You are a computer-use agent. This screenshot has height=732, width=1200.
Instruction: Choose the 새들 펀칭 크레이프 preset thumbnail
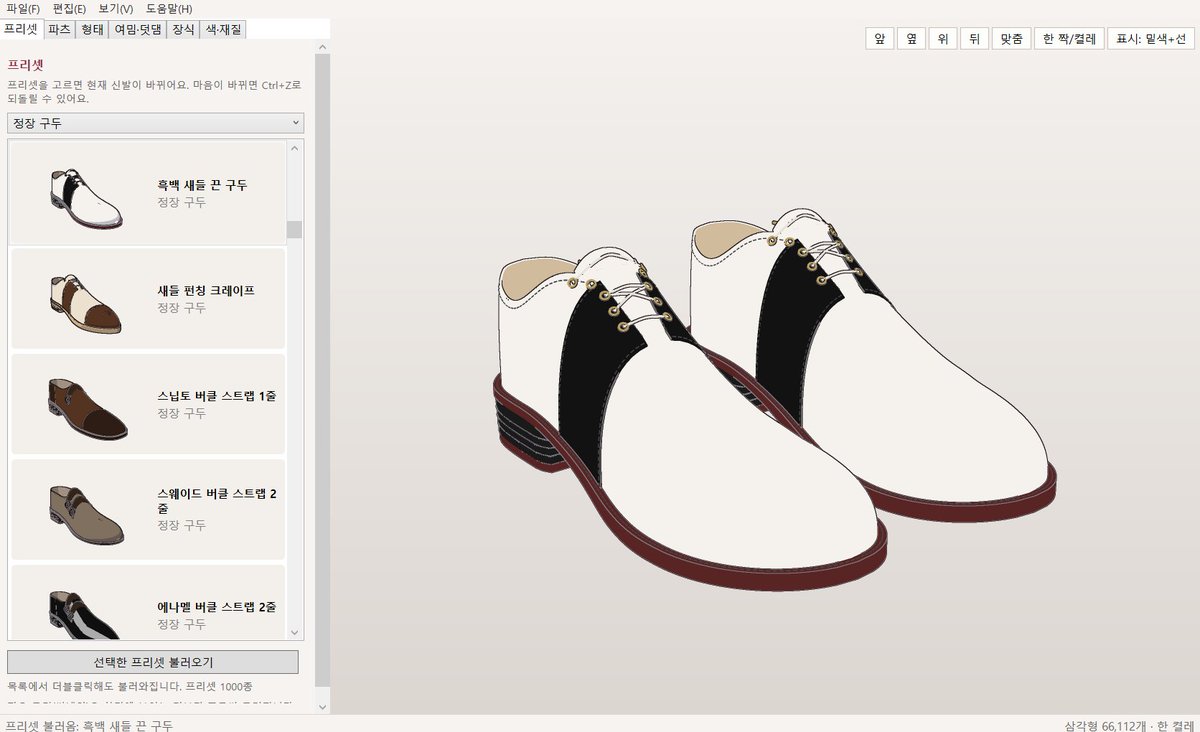coord(85,300)
